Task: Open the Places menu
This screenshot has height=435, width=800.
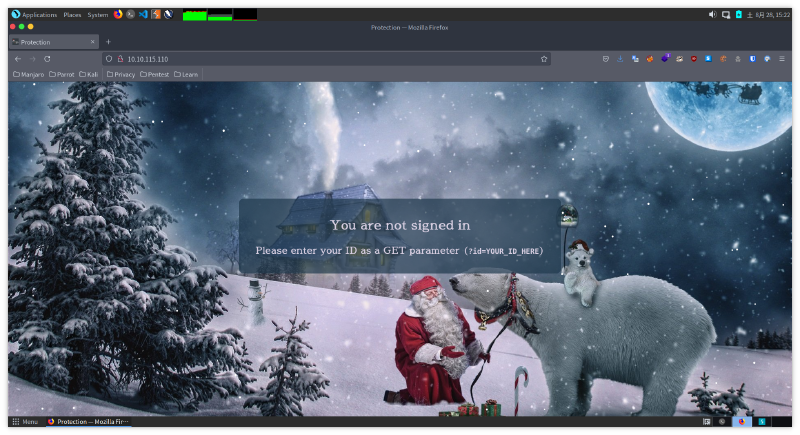Action: 72,15
